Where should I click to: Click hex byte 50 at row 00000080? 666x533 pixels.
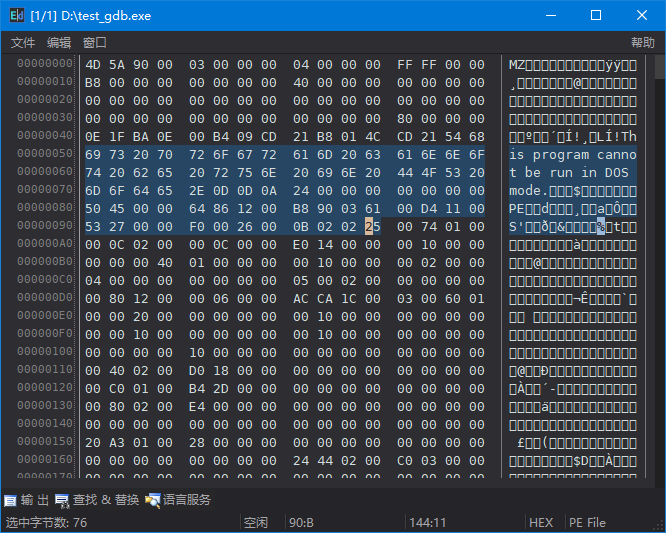93,209
